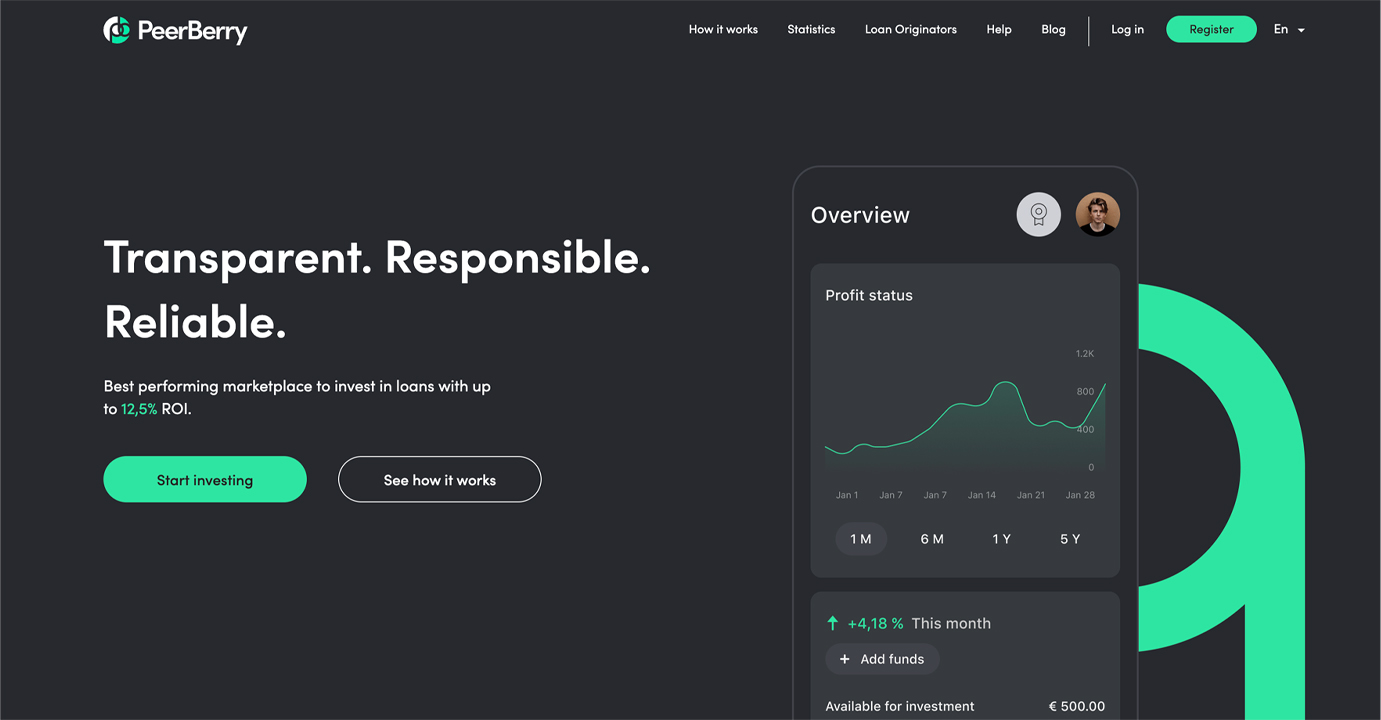Open the user profile avatar photo
Viewport: 1381px width, 720px height.
click(1097, 215)
